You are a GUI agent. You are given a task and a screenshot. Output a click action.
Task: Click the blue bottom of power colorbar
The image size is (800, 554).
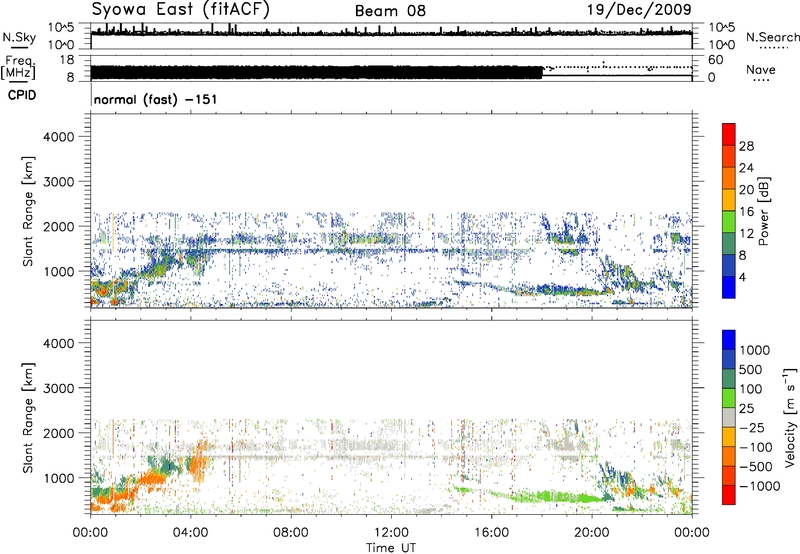point(729,287)
